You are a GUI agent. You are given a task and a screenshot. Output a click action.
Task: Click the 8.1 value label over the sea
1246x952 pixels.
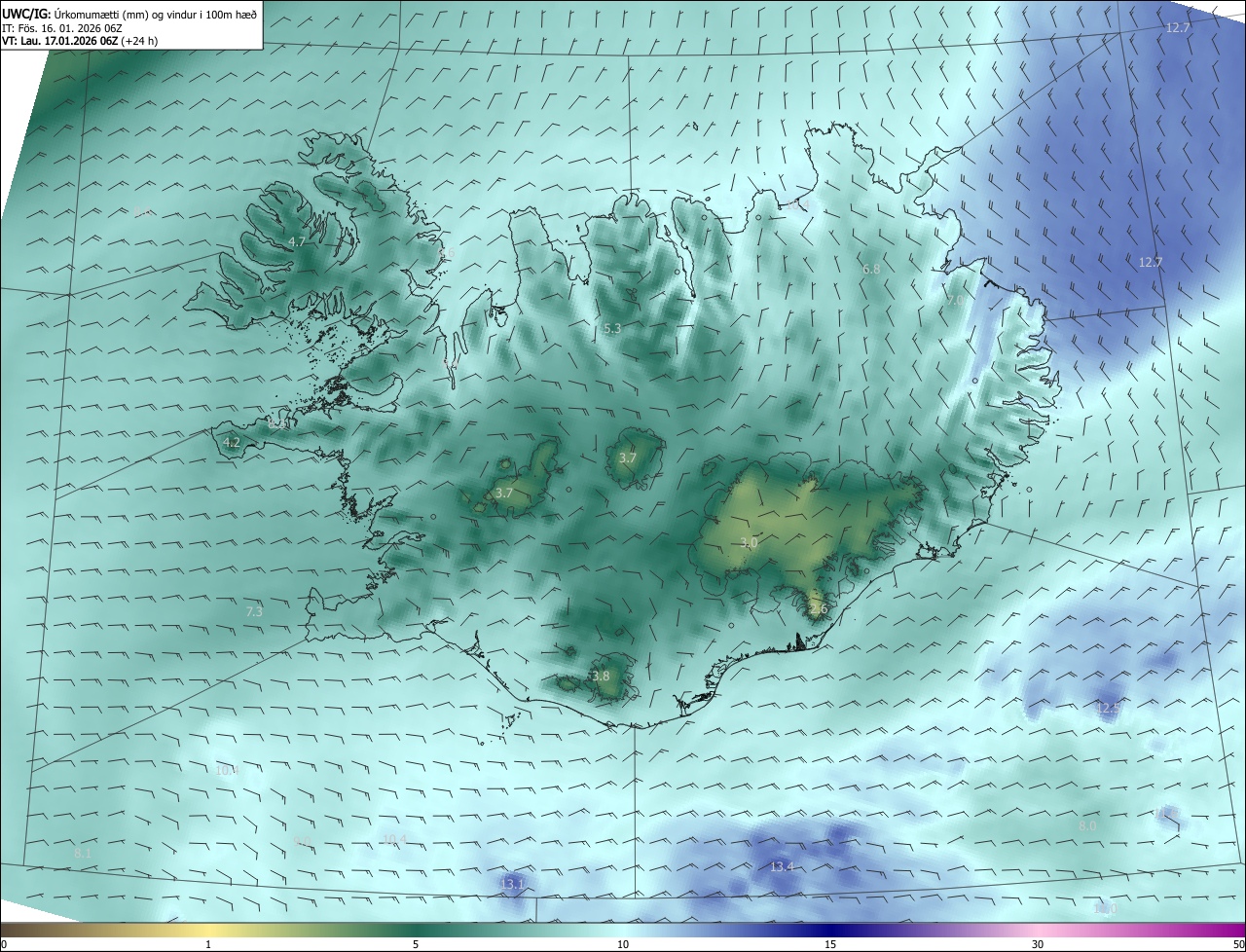pos(83,853)
